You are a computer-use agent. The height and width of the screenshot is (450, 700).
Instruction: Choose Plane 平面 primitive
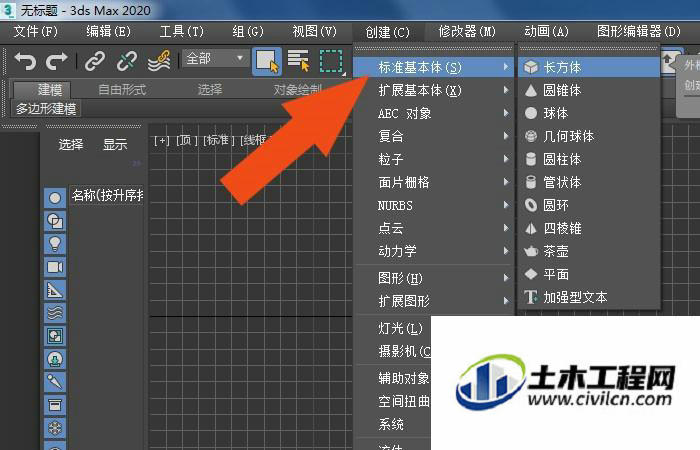[589, 274]
